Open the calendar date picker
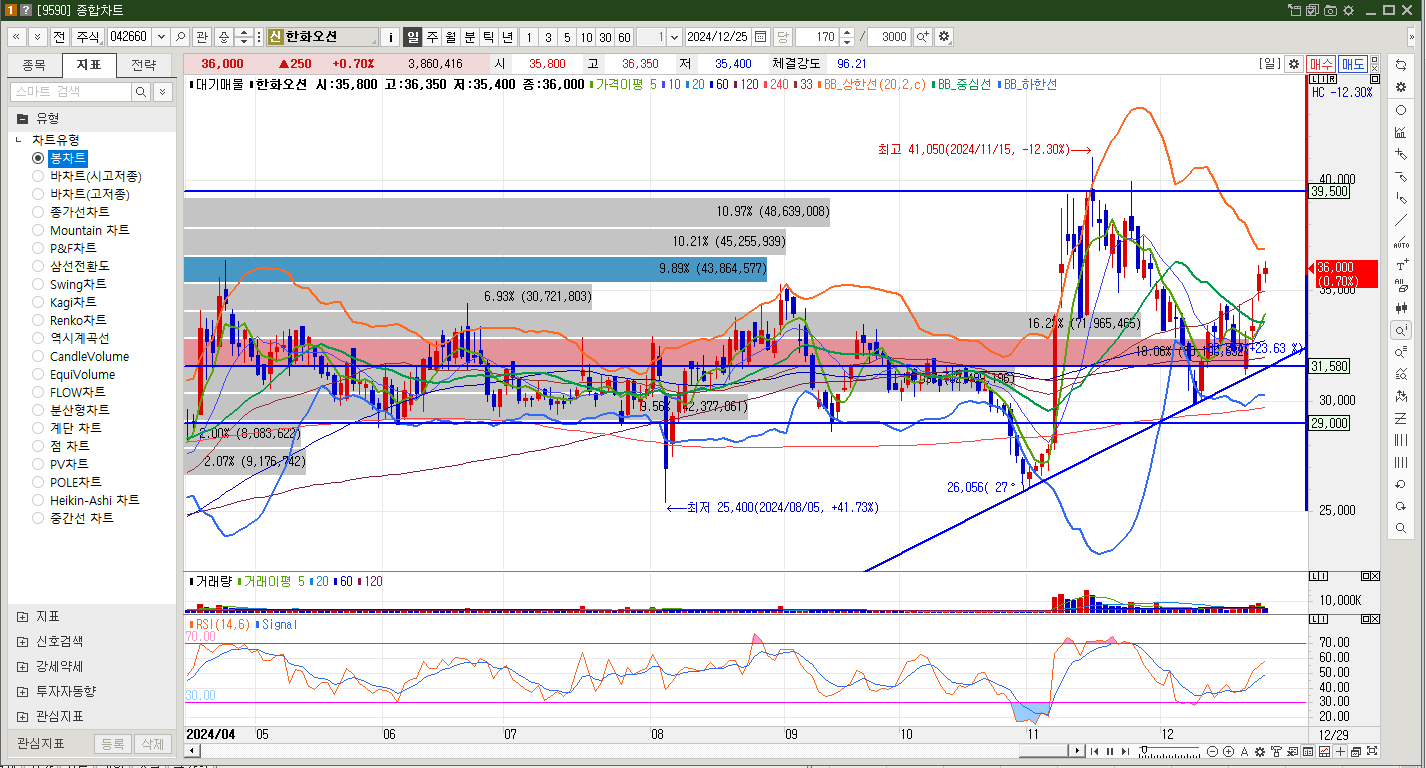 [761, 36]
